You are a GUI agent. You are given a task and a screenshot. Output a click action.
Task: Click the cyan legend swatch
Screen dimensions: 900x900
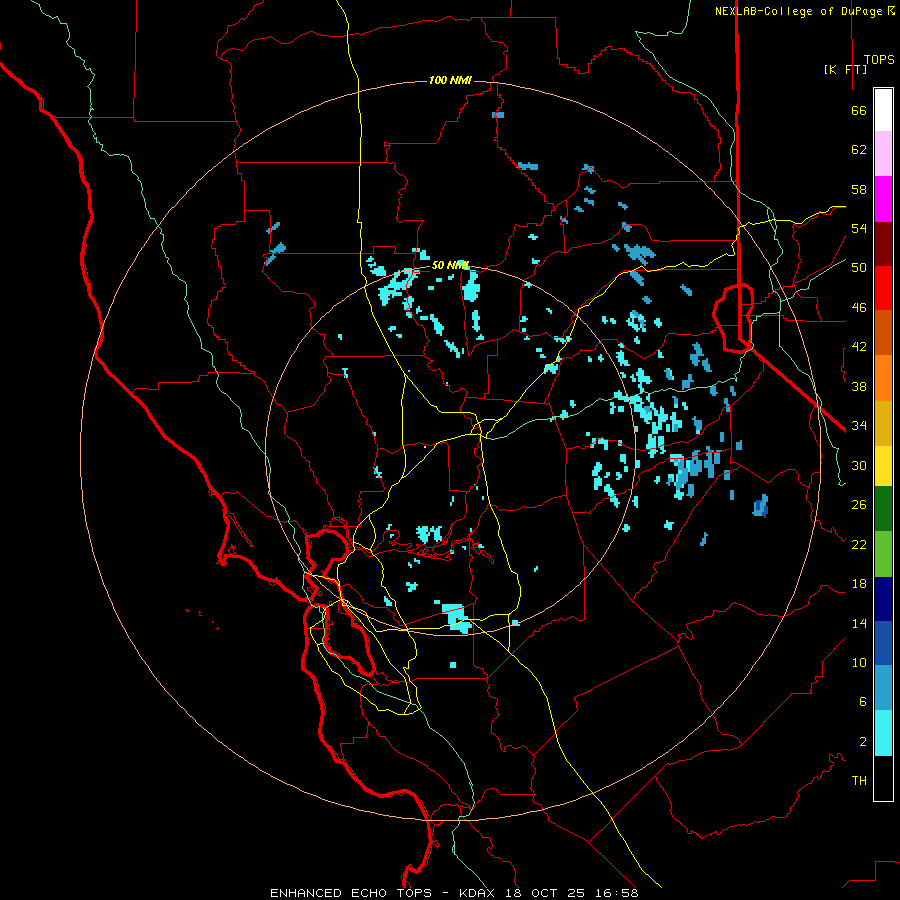(883, 733)
